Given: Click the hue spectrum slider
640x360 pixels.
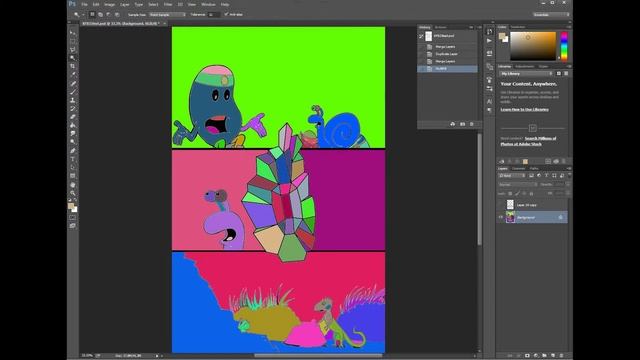Looking at the screenshot, I should [x=564, y=46].
